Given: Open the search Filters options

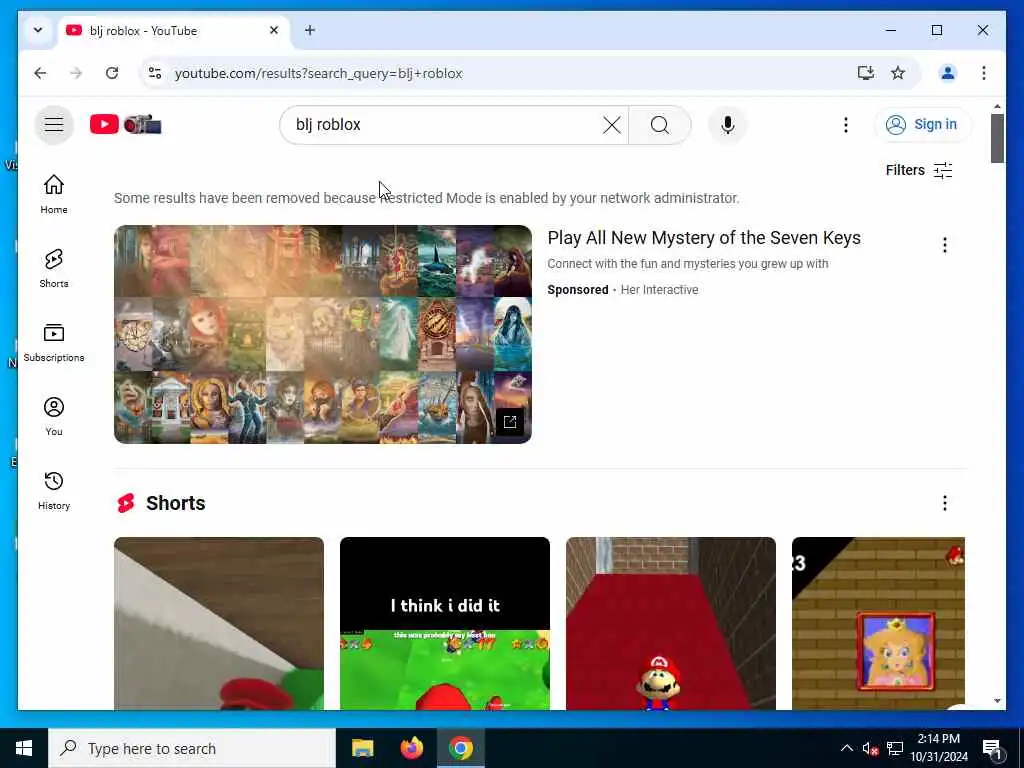Looking at the screenshot, I should click(x=918, y=170).
